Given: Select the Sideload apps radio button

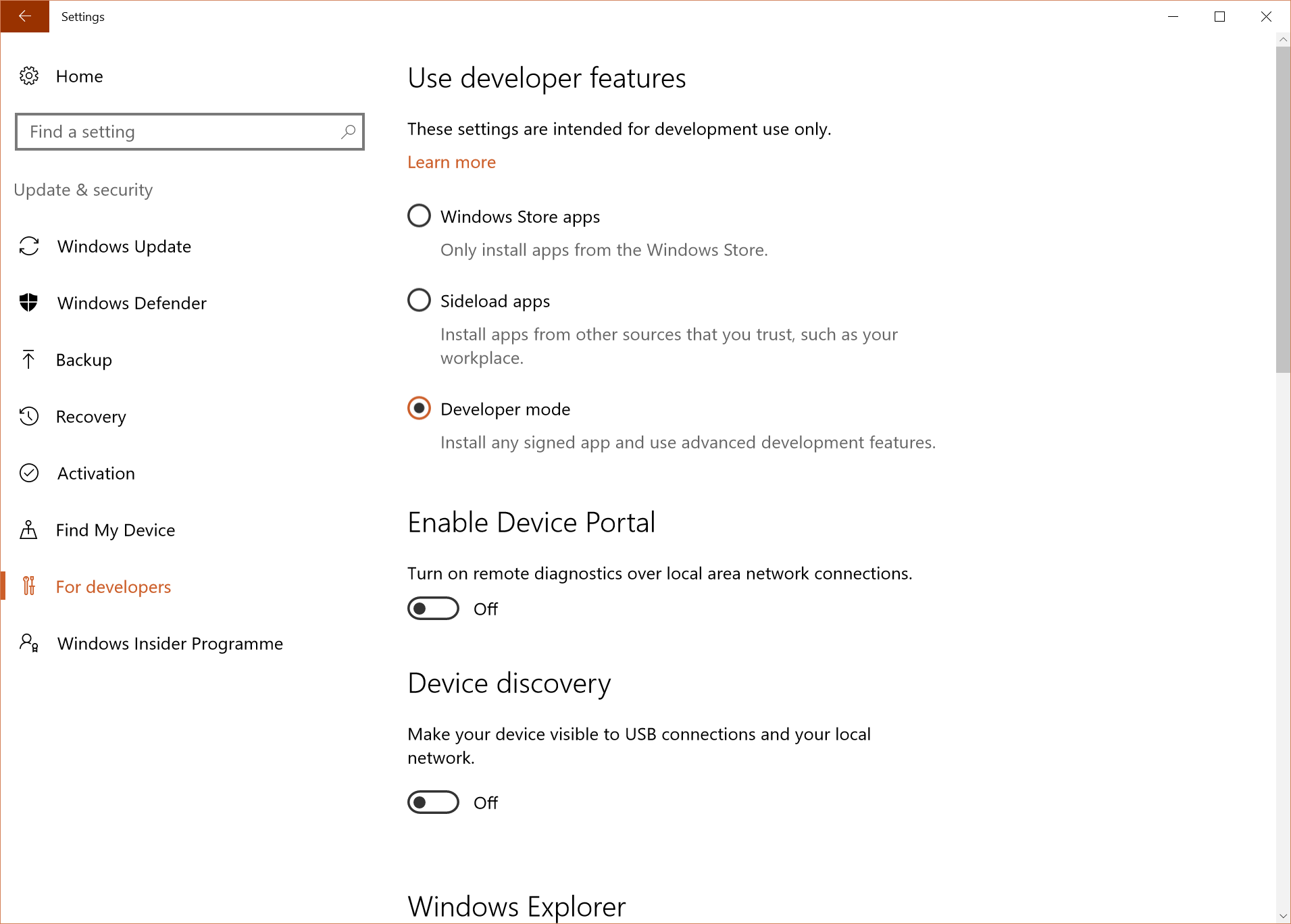Looking at the screenshot, I should point(419,300).
